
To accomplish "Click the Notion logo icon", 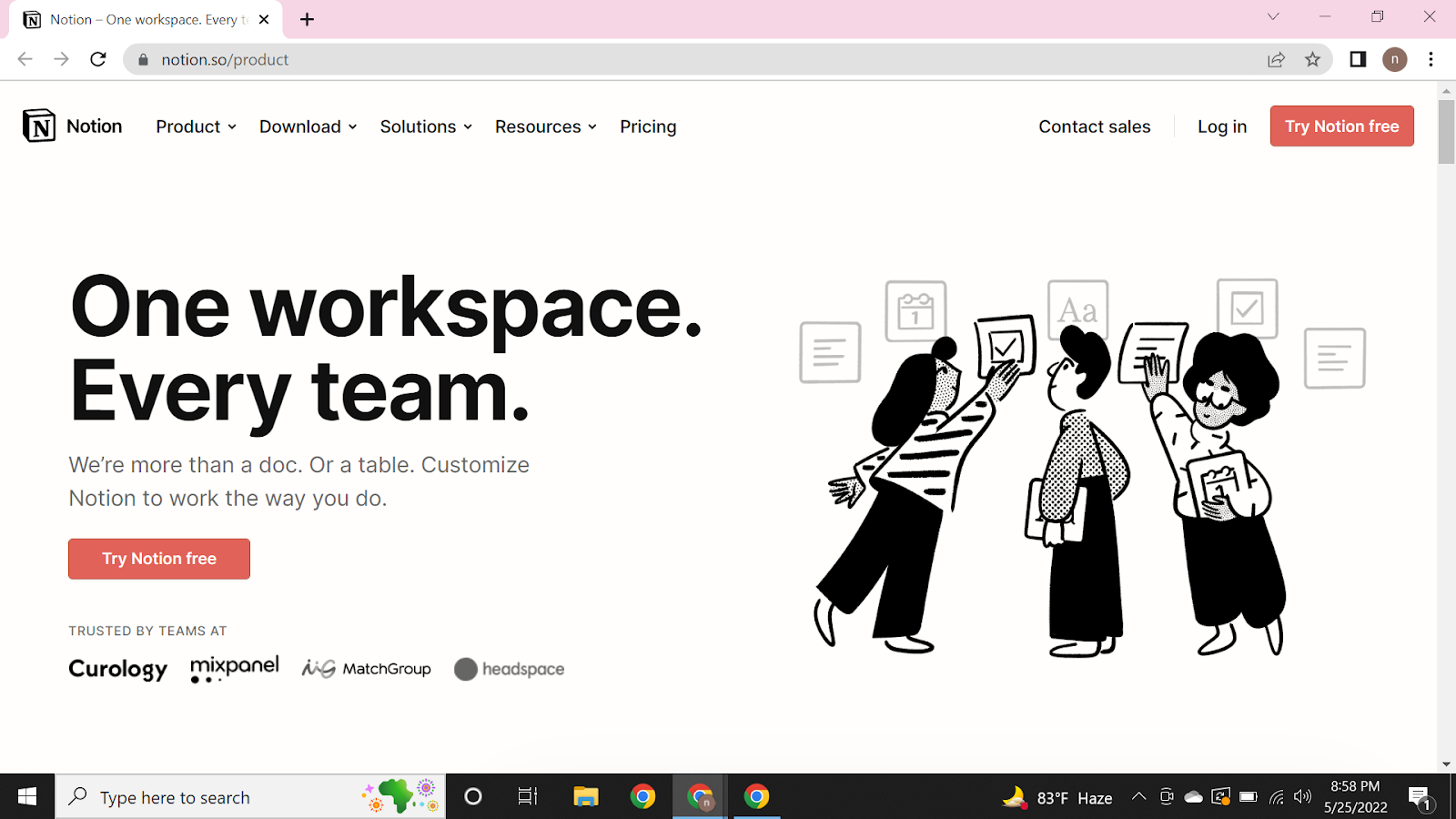I will pos(39,126).
